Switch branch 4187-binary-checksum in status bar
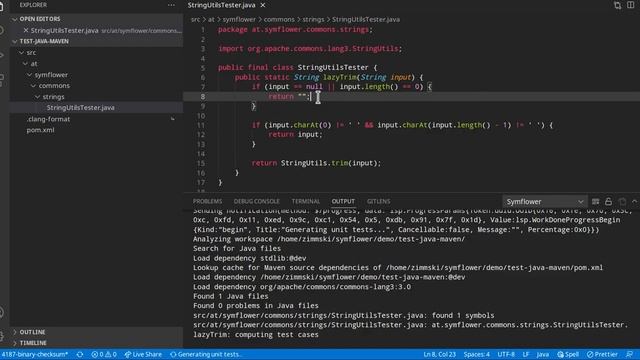This screenshot has height=360, width=640. point(35,354)
